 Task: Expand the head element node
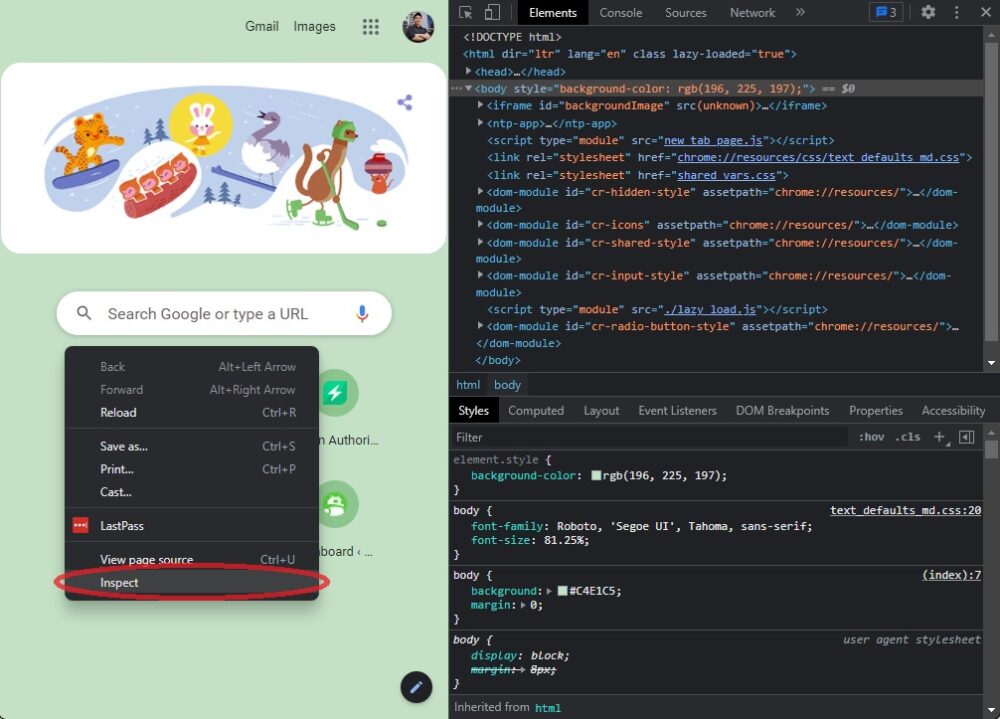(x=469, y=71)
